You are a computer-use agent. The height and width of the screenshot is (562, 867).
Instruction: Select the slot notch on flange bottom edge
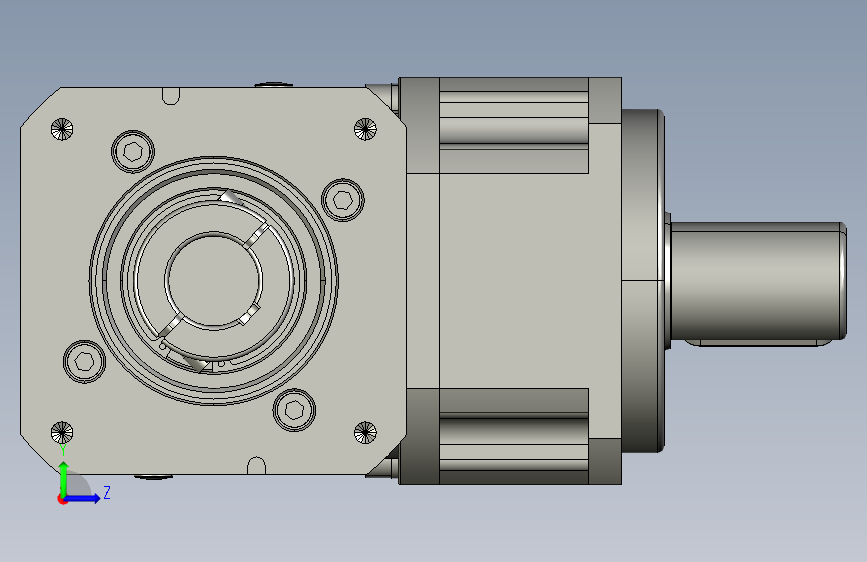pyautogui.click(x=256, y=466)
